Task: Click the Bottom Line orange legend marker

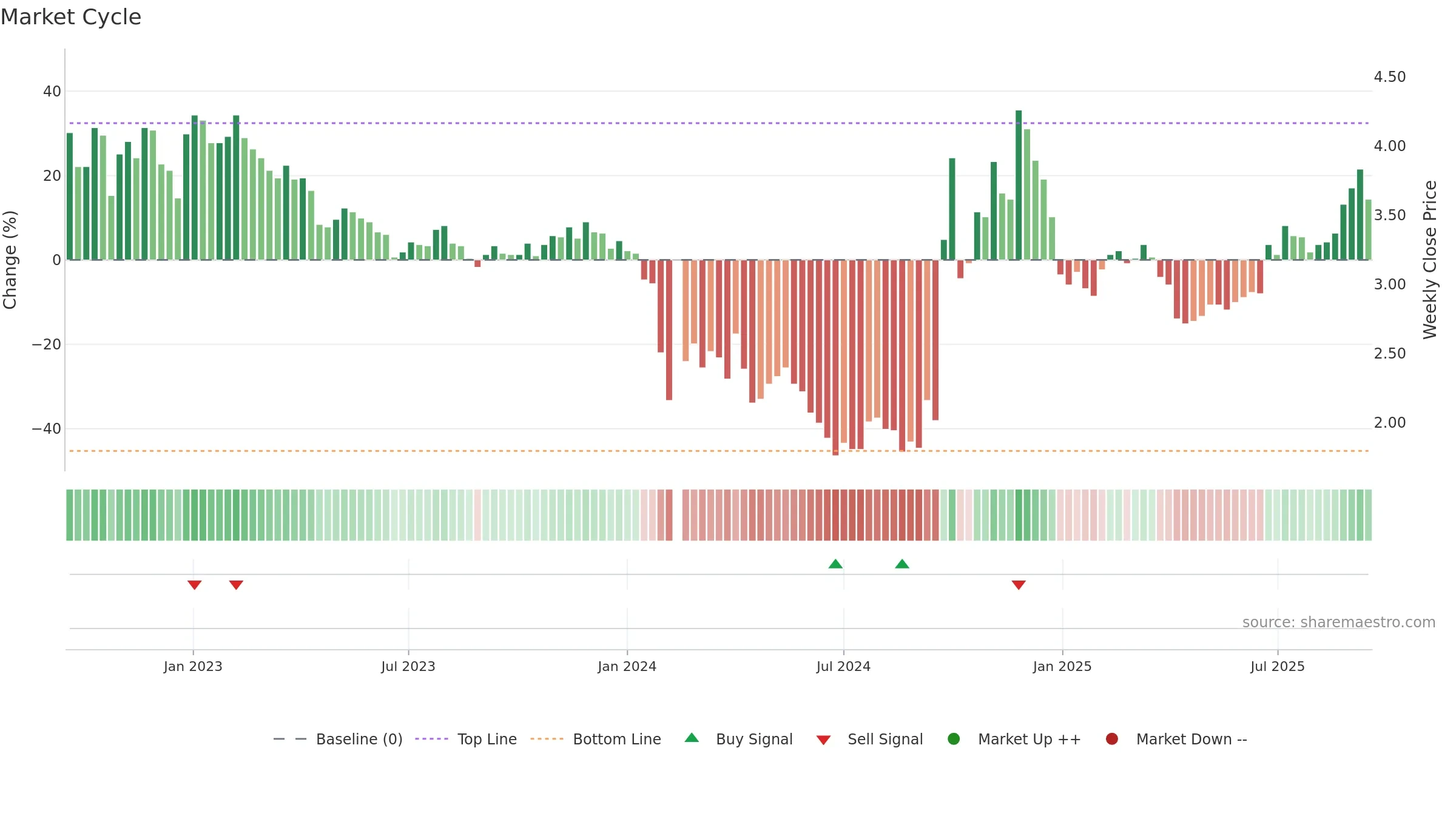Action: [x=547, y=739]
